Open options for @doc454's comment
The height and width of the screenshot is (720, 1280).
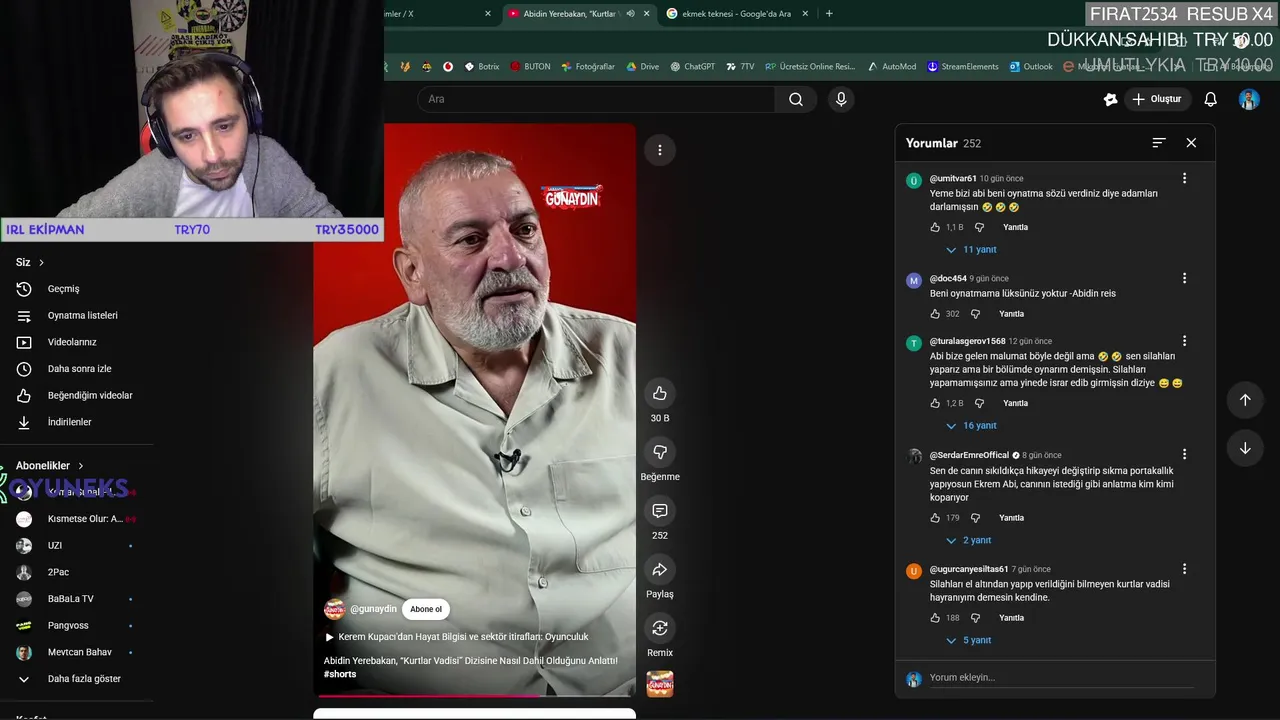[1184, 278]
